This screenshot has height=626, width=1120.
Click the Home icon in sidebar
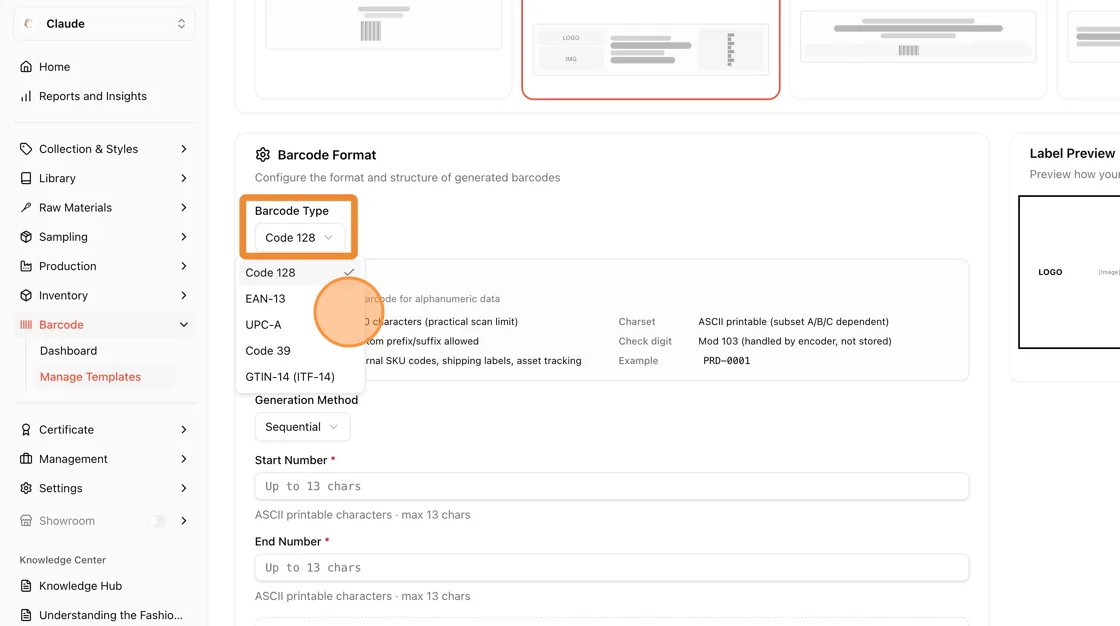26,66
